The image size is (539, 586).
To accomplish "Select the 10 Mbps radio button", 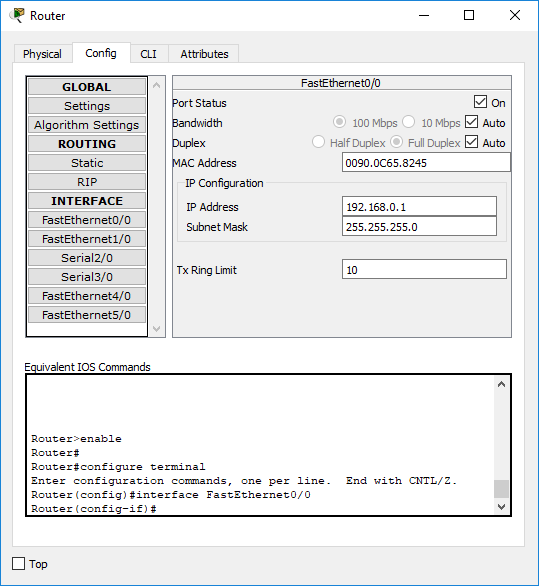I will point(409,122).
